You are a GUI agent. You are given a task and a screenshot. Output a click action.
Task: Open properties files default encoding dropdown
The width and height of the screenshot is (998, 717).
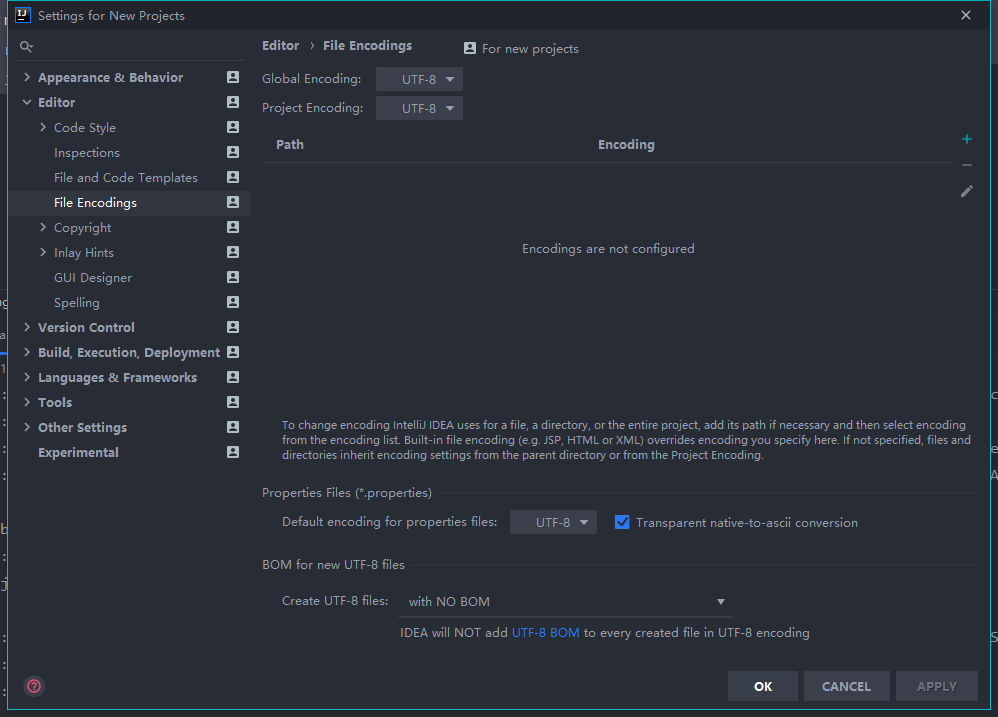pos(553,522)
